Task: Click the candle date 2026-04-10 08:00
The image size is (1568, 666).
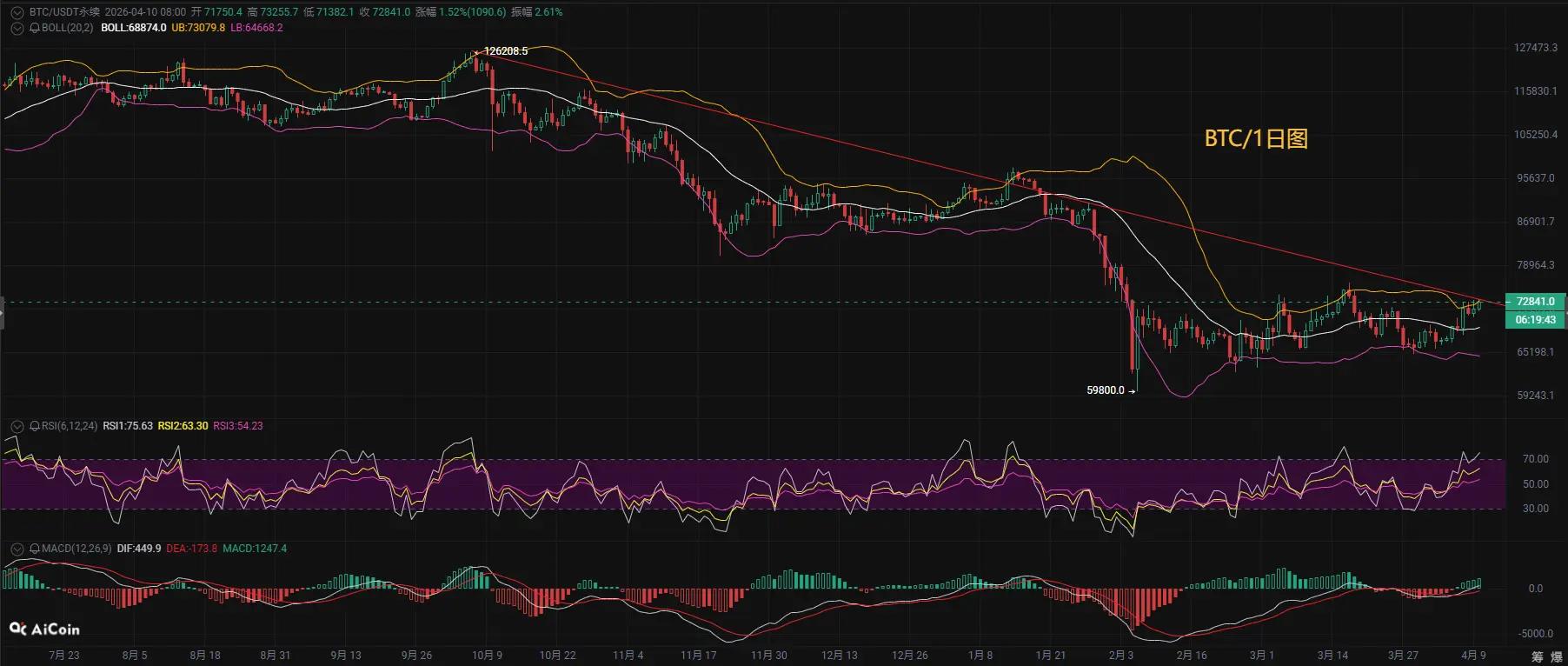Action: 145,12
